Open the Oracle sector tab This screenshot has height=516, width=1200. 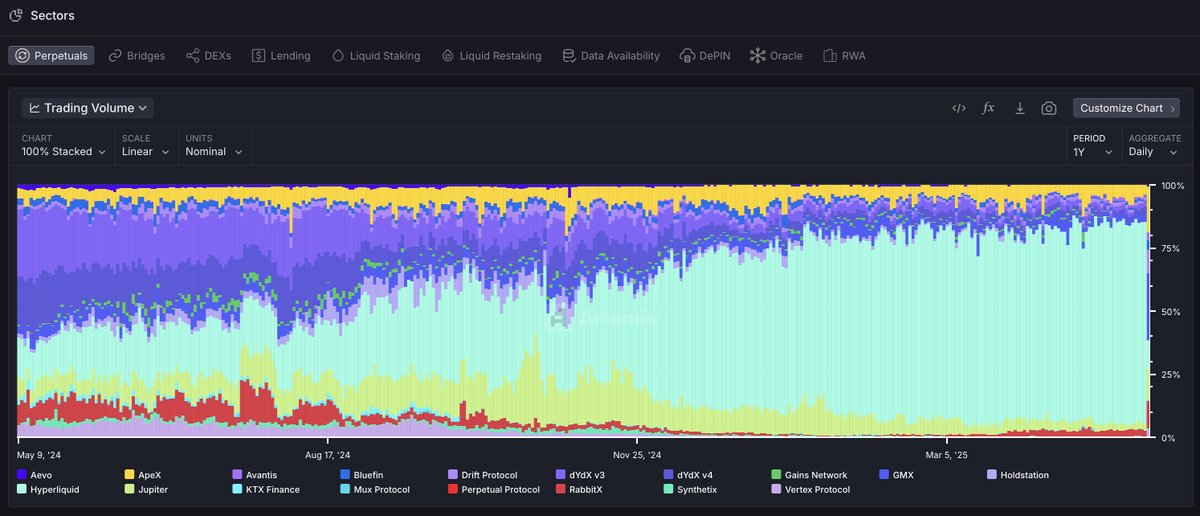(776, 56)
